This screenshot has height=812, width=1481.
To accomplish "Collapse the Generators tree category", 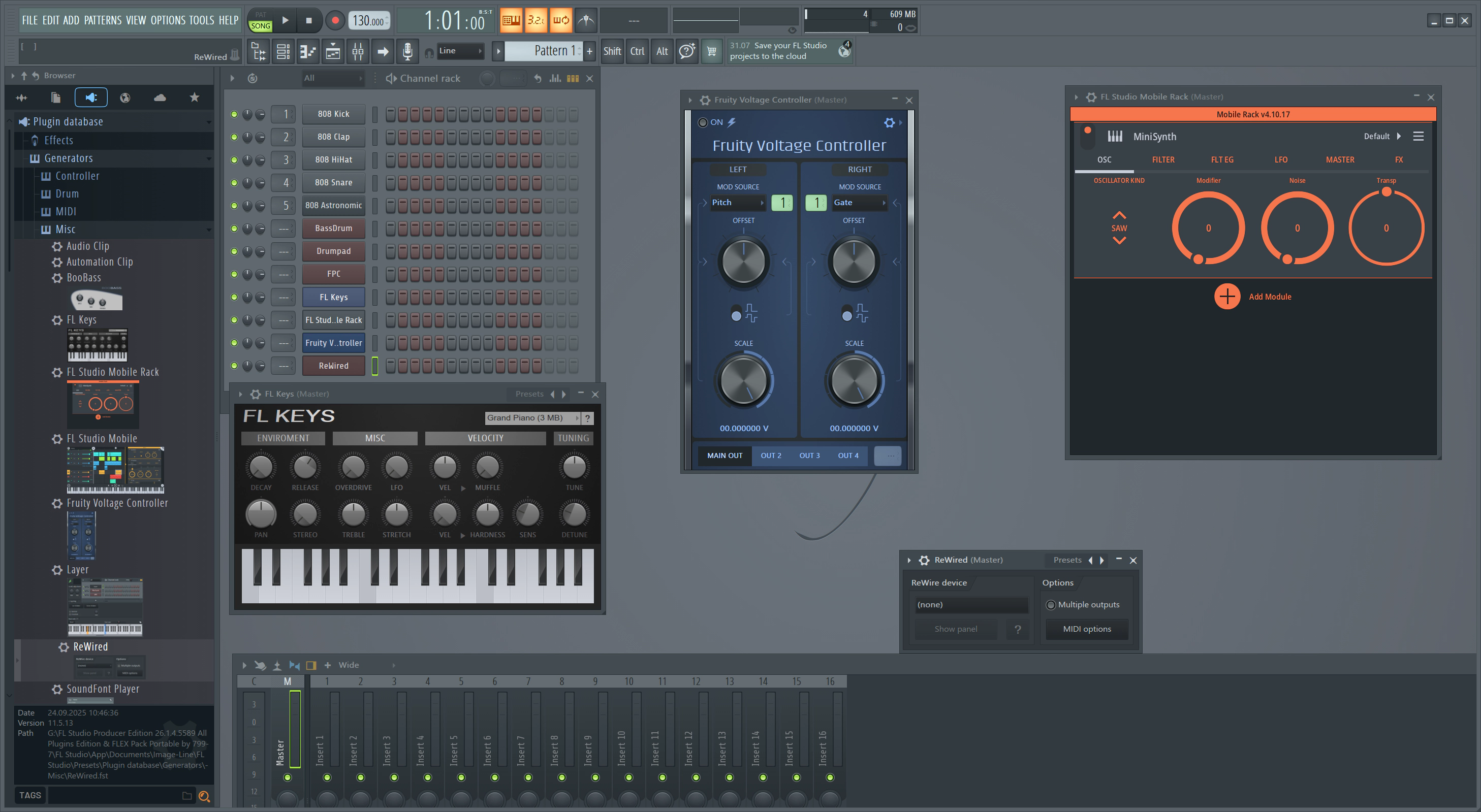I will click(x=69, y=158).
